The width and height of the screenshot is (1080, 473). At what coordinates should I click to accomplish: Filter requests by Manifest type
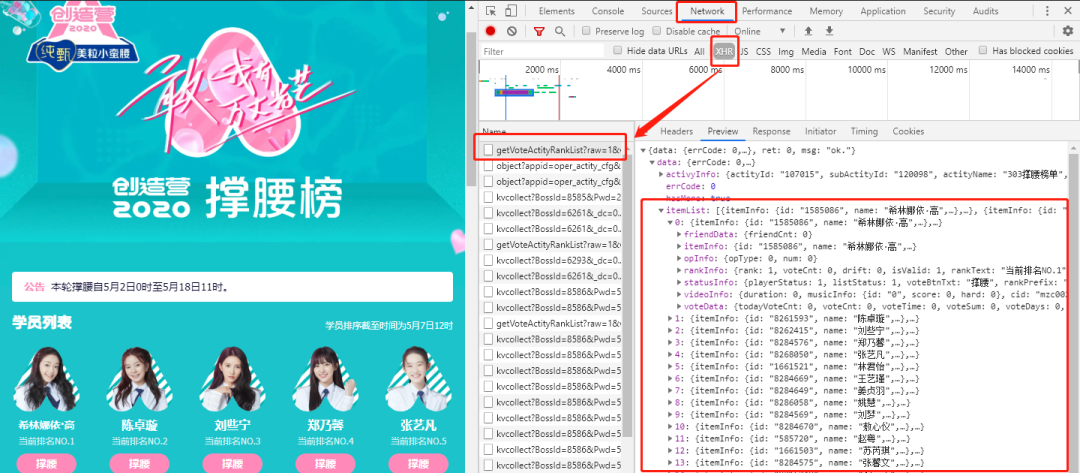point(920,52)
